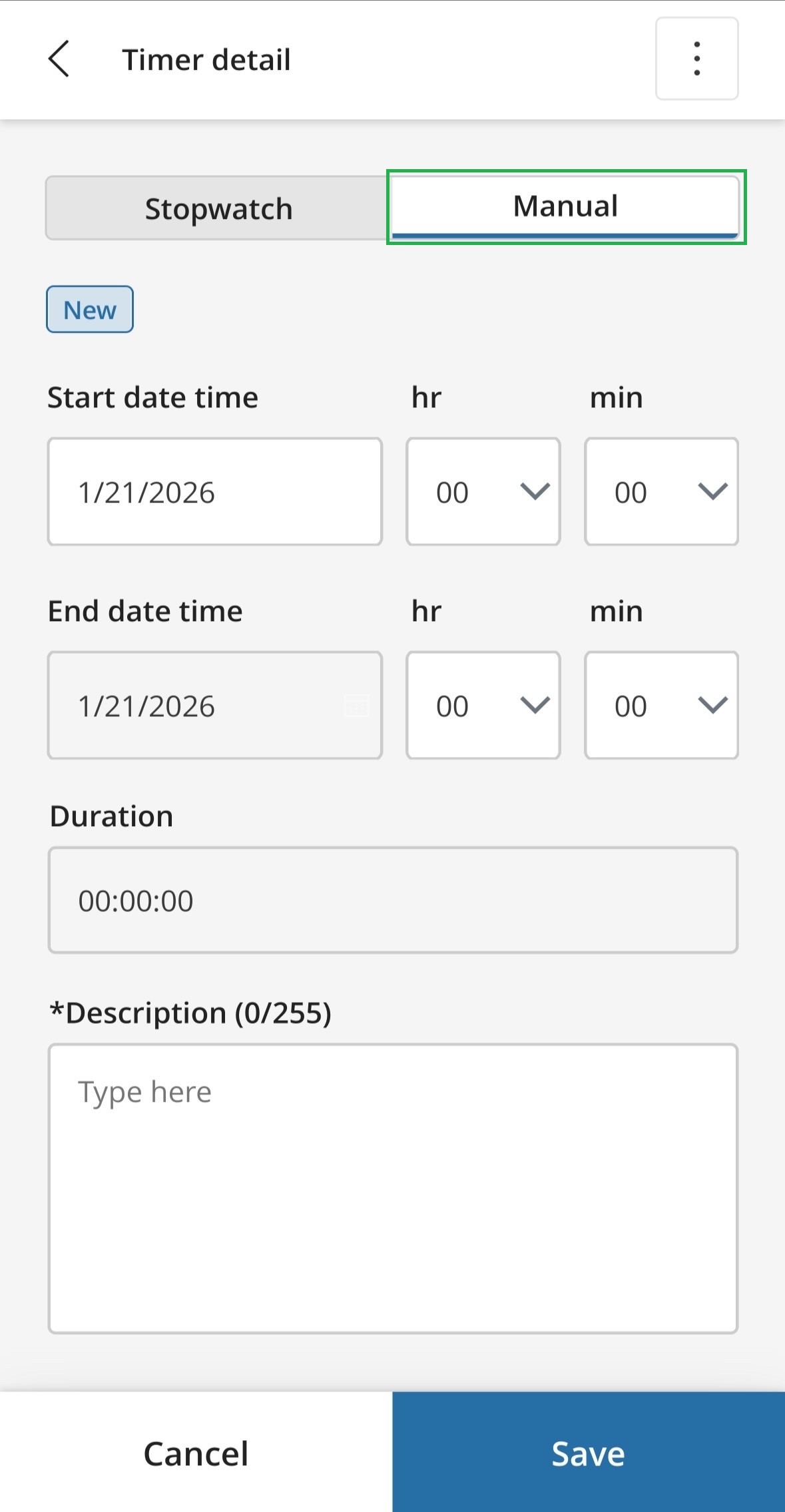Go back using the left arrow
This screenshot has height=1512, width=785.
tap(59, 59)
